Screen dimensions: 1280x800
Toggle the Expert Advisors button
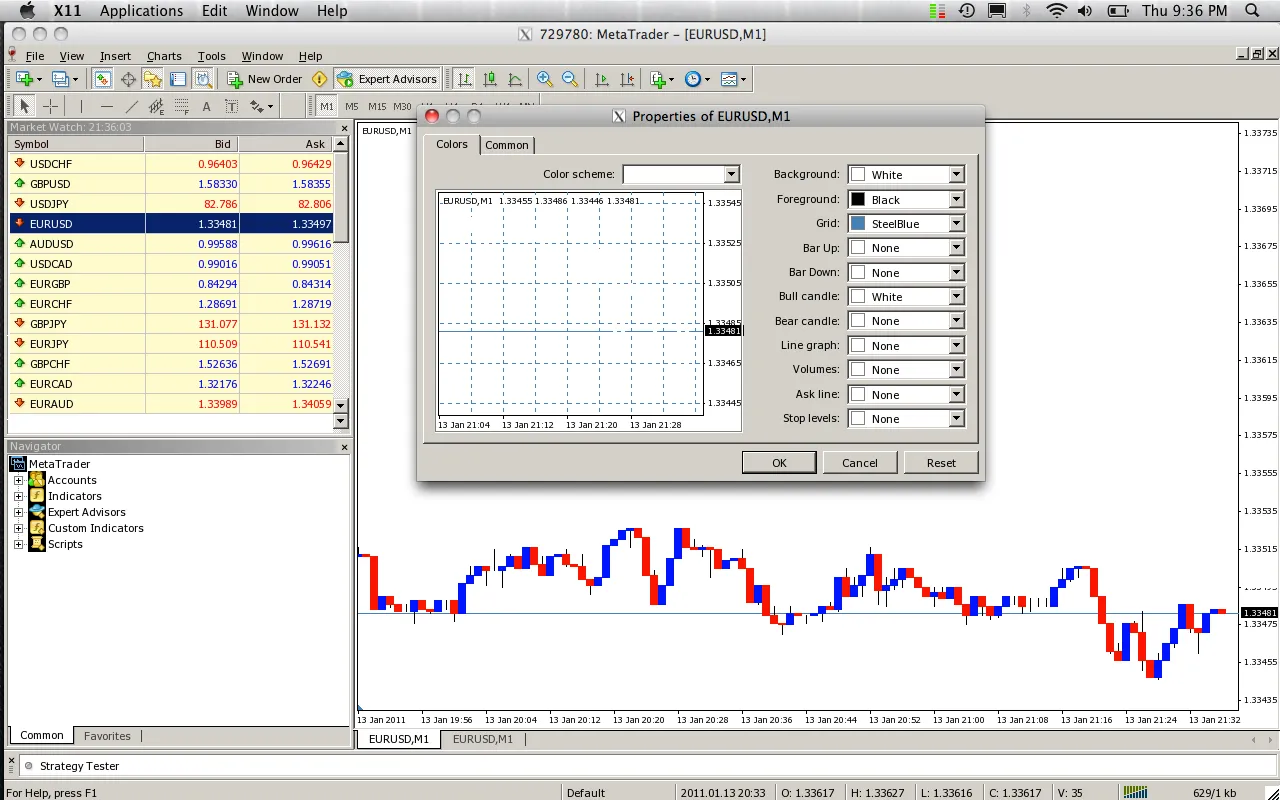click(x=390, y=79)
